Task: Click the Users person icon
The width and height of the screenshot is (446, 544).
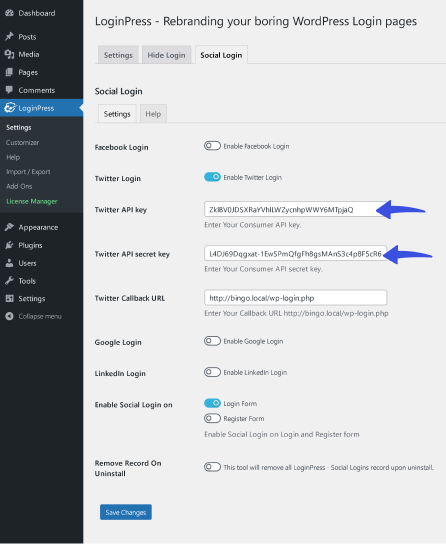Action: (9, 263)
